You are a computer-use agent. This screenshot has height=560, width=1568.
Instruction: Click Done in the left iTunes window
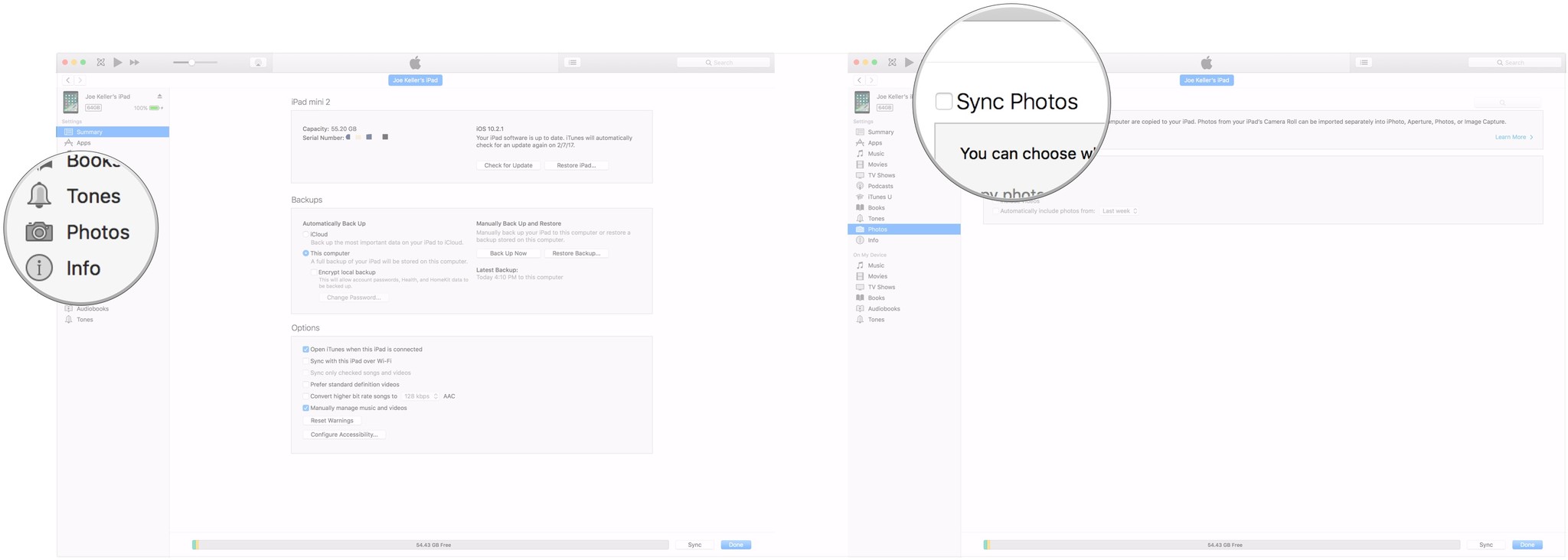click(x=736, y=545)
